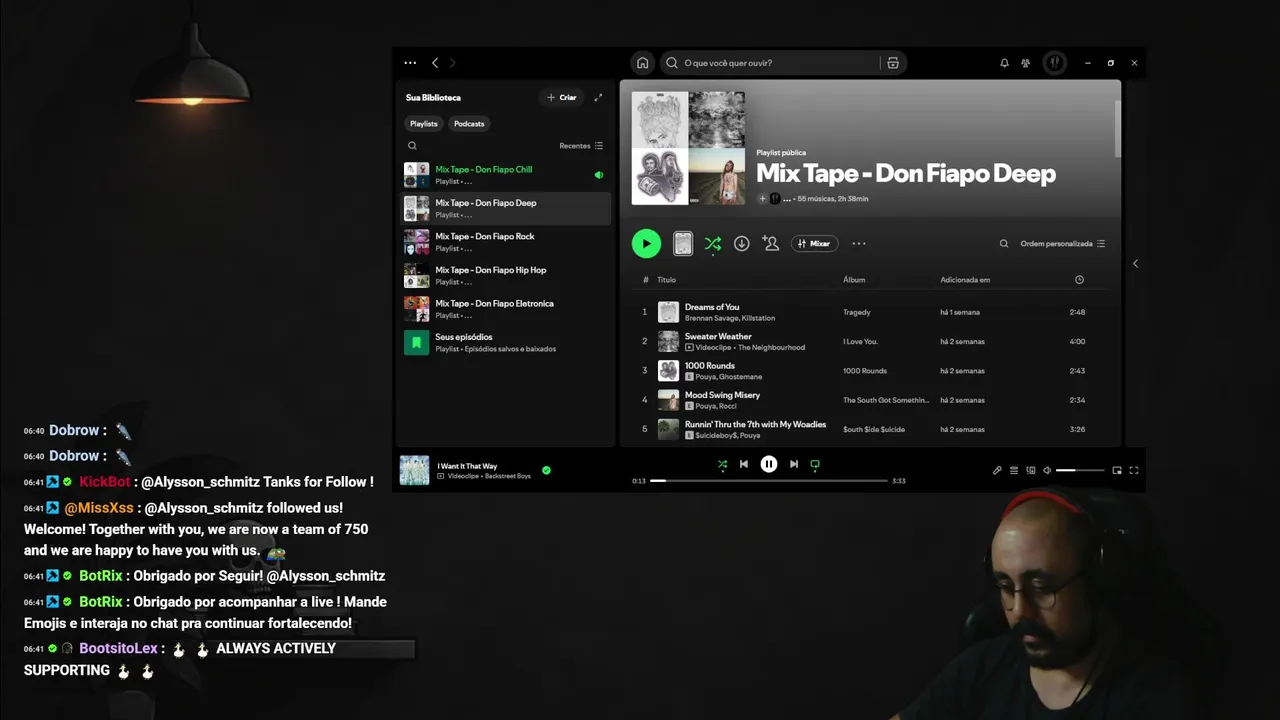This screenshot has width=1280, height=720.
Task: Open friend activity icon in top bar
Action: (x=1025, y=63)
